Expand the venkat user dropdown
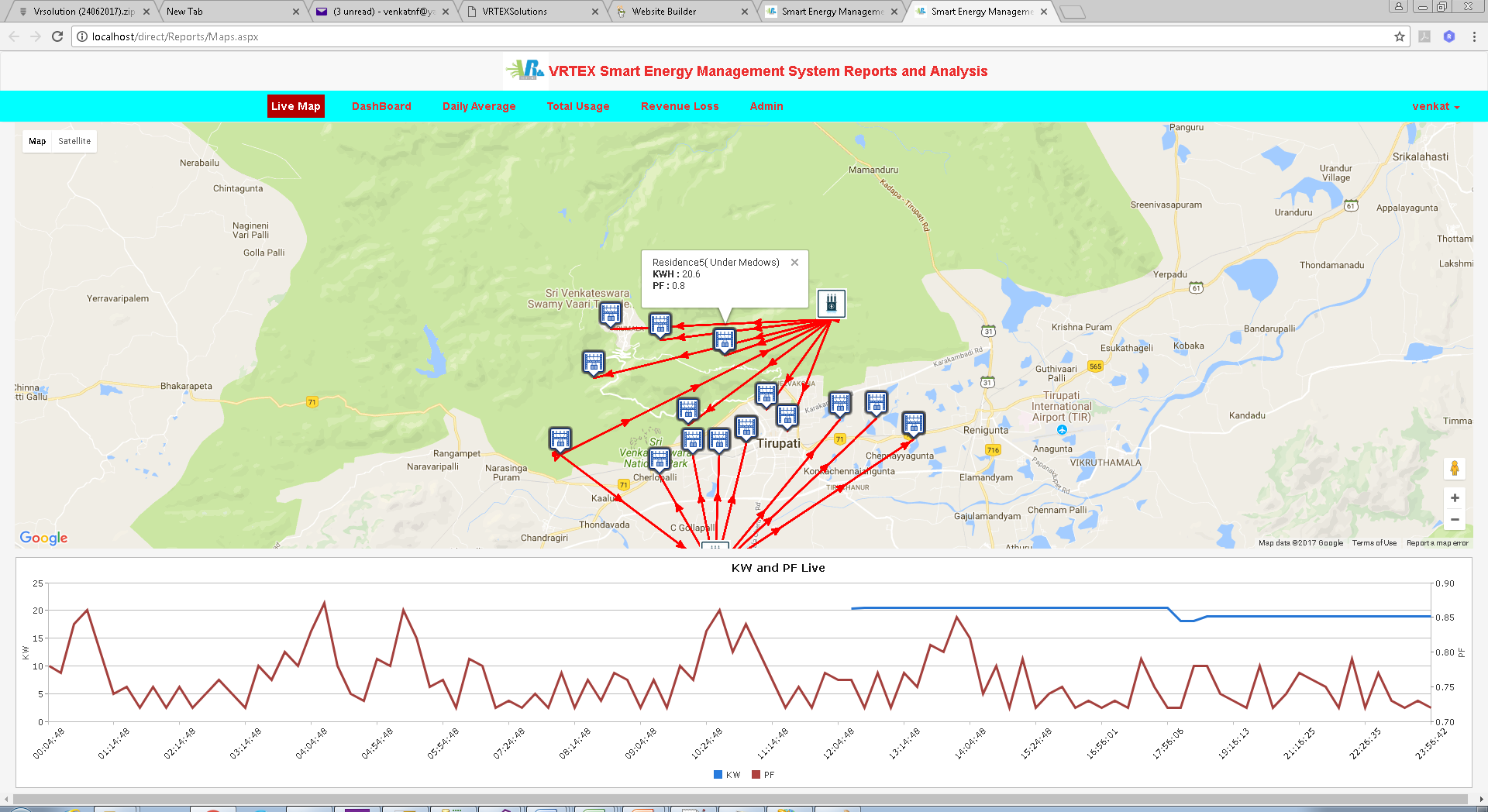Viewport: 1488px width, 812px height. (1435, 106)
